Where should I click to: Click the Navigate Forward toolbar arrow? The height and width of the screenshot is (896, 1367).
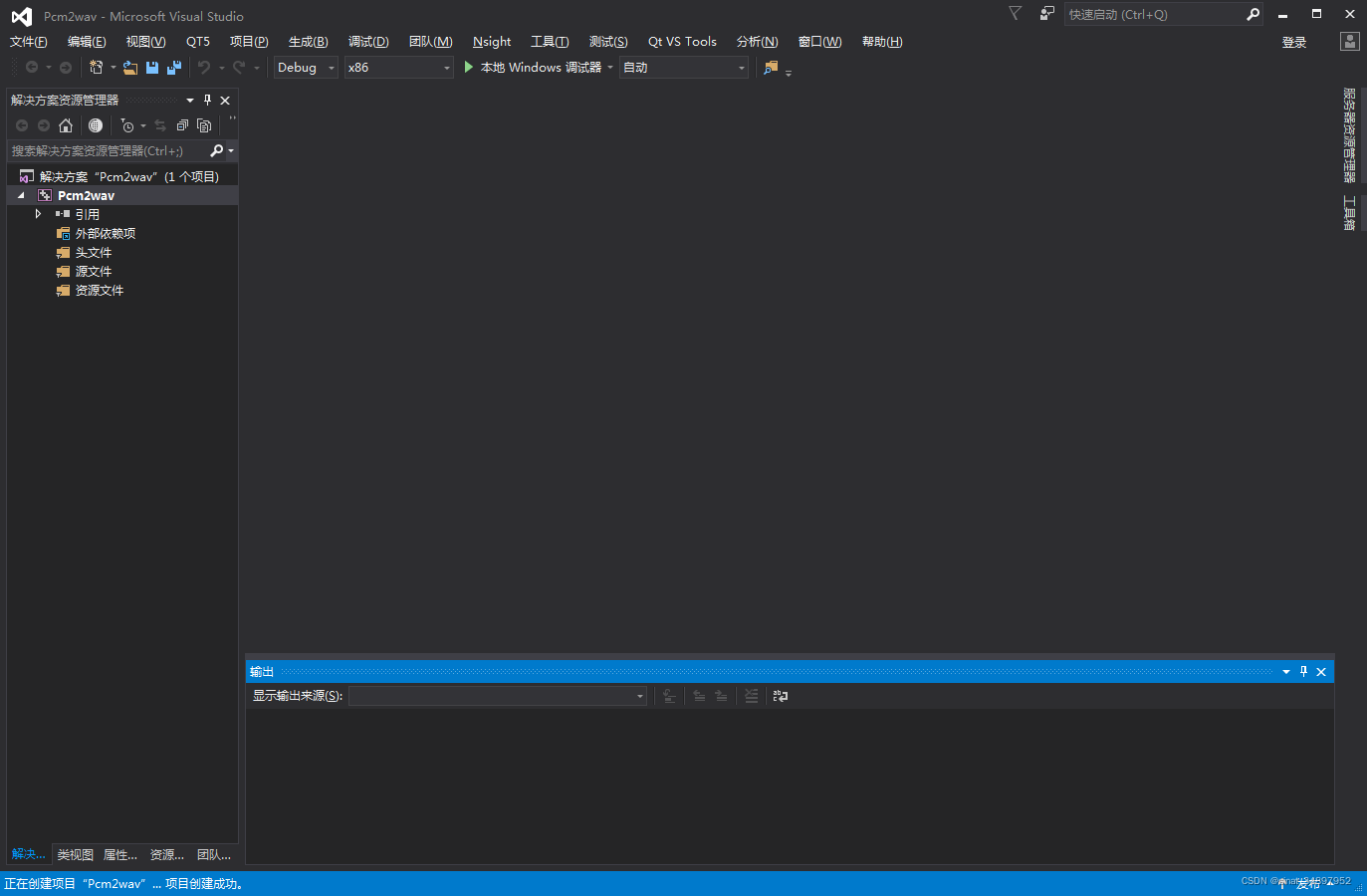point(66,68)
